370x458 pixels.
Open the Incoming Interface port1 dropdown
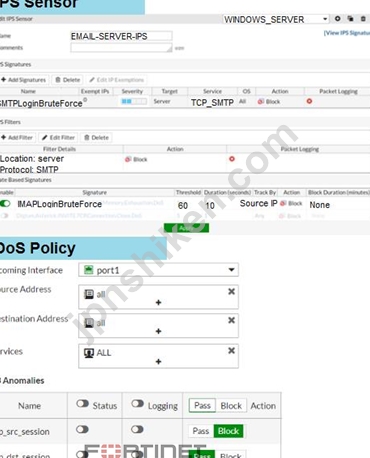pos(158,270)
